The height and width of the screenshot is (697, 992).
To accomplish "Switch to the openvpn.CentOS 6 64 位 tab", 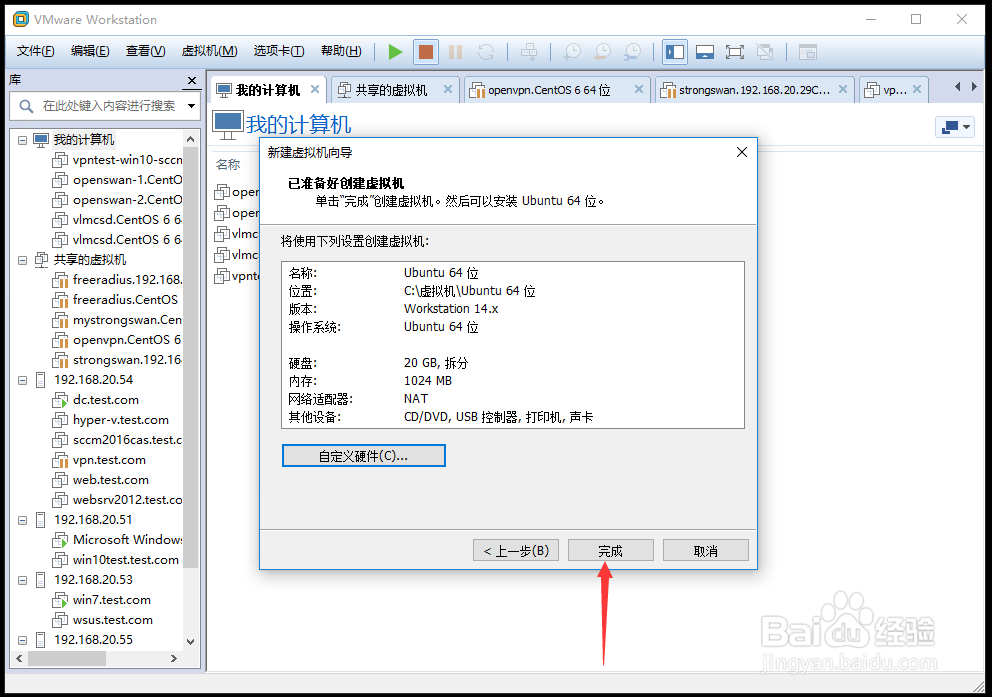I will (x=549, y=90).
